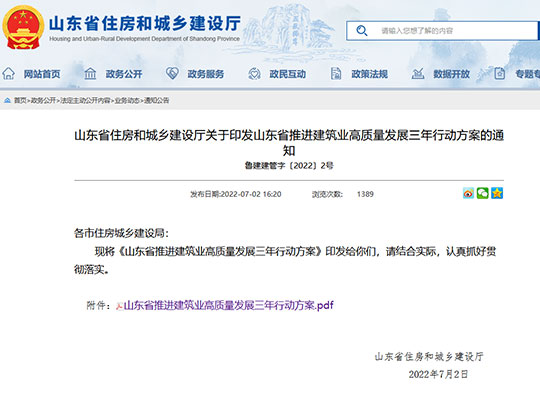Click the publish date 2022-07-02 16:20
The image size is (540, 400).
coord(251,194)
